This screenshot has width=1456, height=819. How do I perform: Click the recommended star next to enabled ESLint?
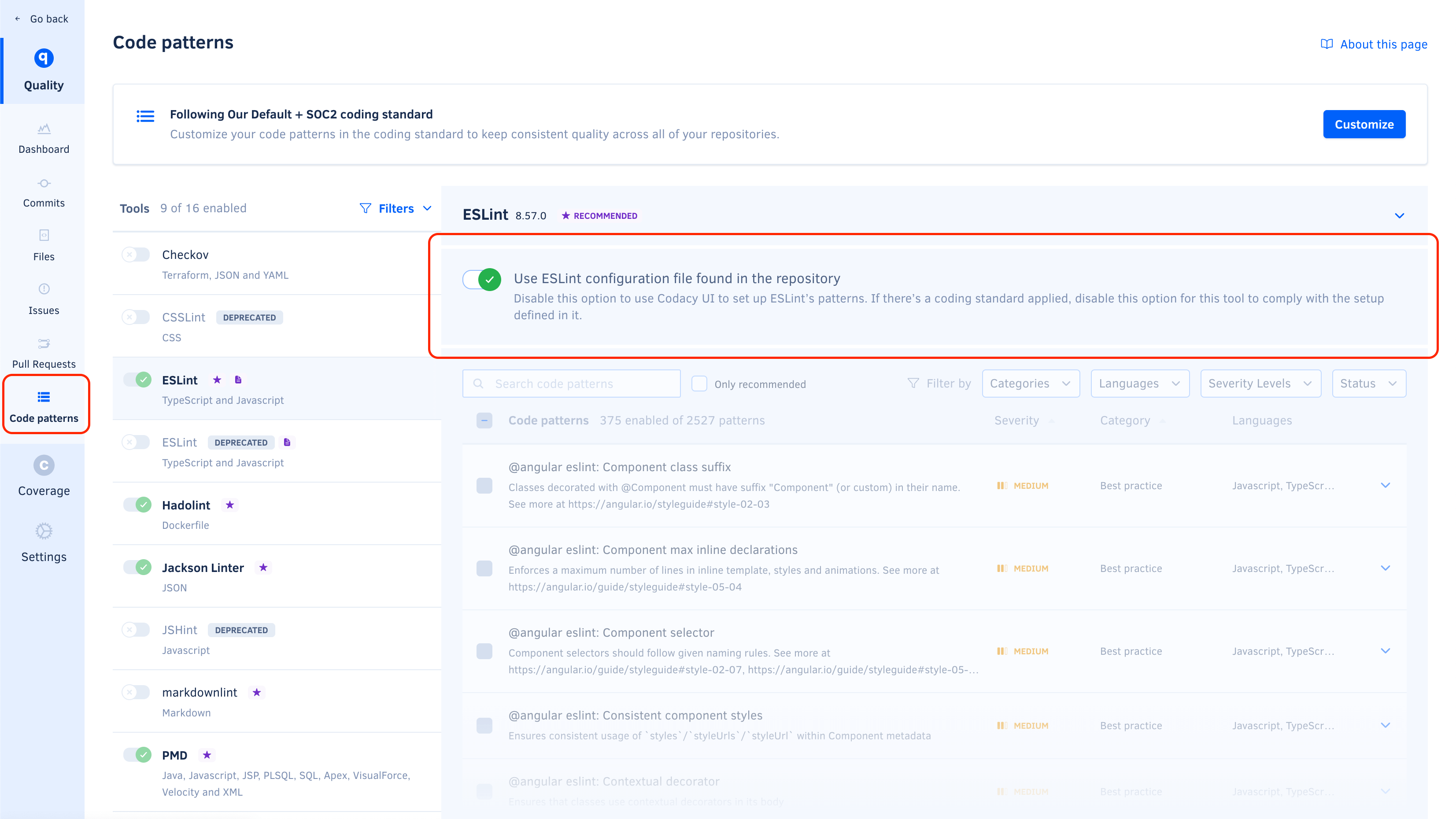(217, 380)
